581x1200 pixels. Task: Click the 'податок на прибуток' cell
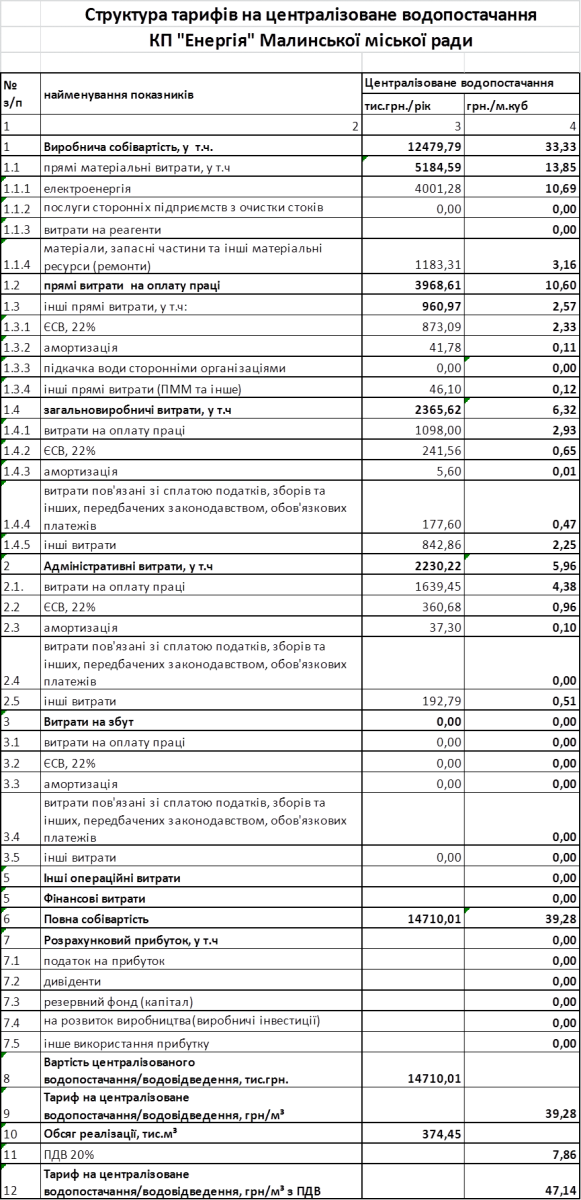(200, 960)
